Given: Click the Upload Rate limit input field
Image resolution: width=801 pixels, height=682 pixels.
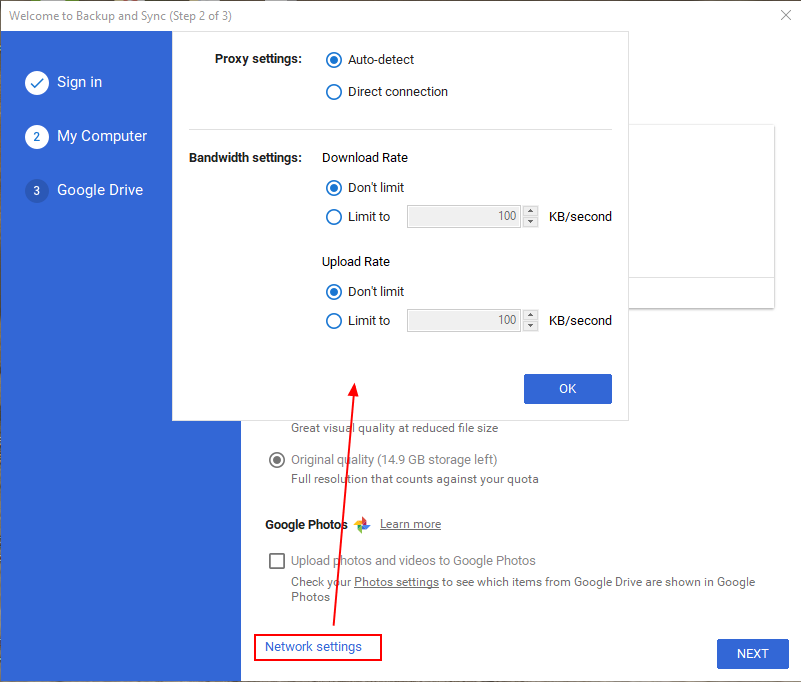Looking at the screenshot, I should click(x=463, y=321).
